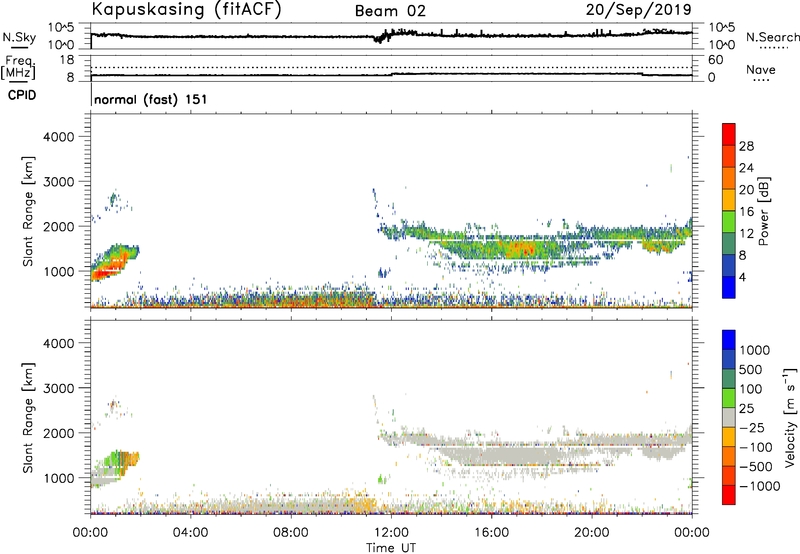
Task: Click the -500 tick on Velocity colorbar
Action: [x=755, y=467]
